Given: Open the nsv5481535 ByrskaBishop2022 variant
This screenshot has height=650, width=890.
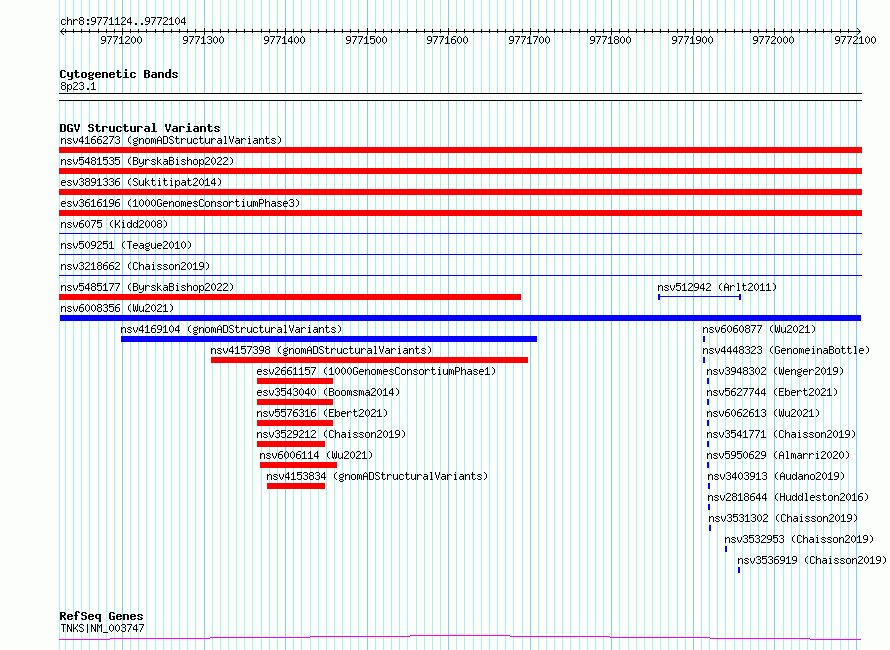Looking at the screenshot, I should pos(147,161).
